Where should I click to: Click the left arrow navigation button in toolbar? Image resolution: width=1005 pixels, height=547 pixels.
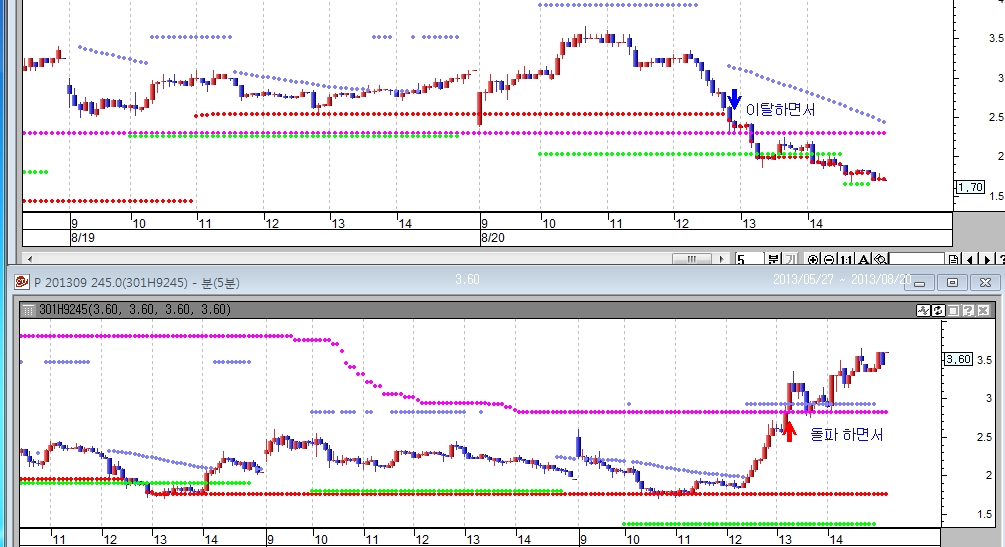coord(973,259)
